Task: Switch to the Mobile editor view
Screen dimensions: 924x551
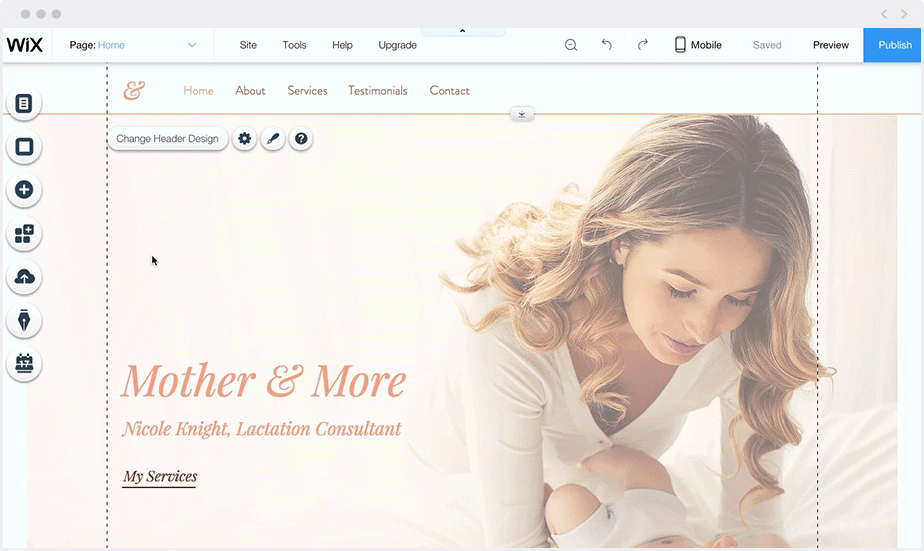Action: [x=698, y=45]
